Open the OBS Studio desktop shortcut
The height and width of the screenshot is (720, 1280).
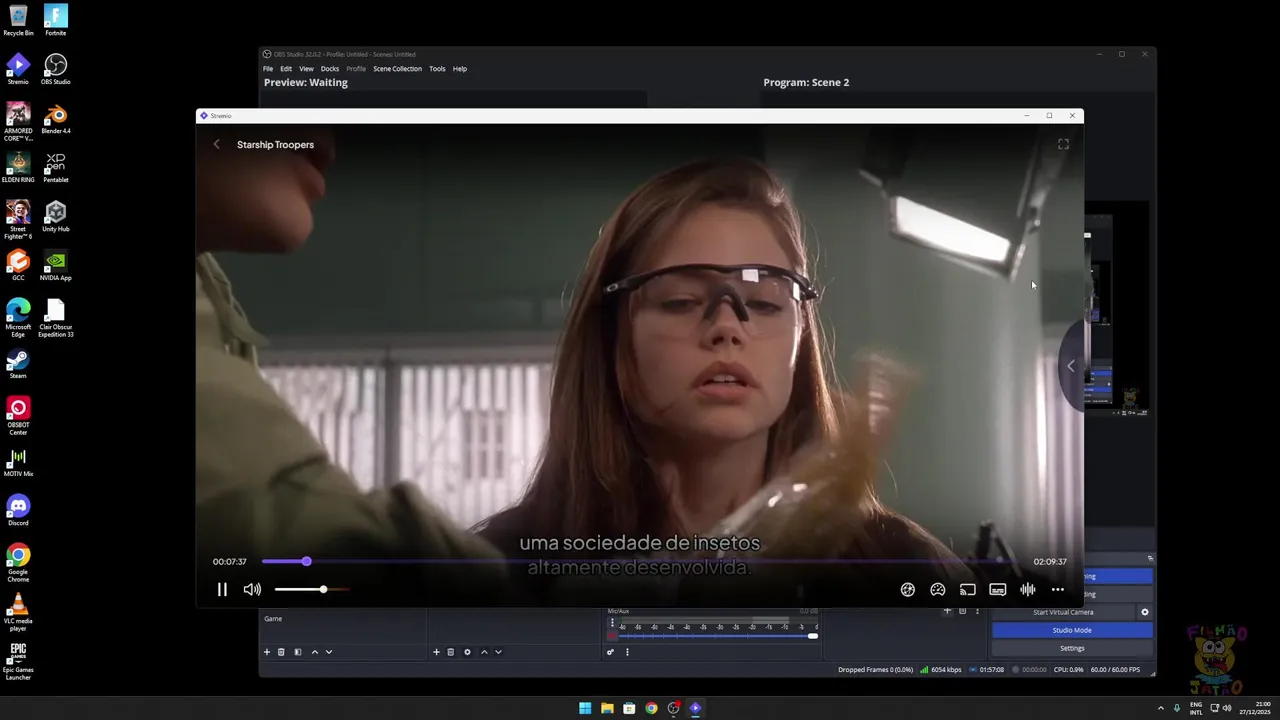[56, 69]
